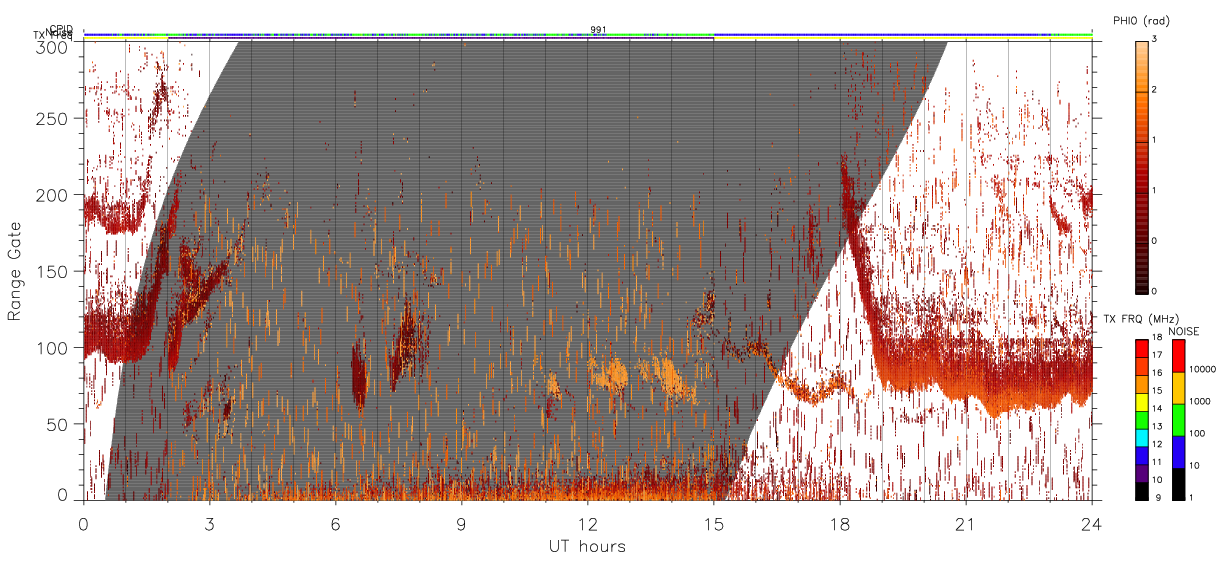Select the '6' tick on UT hours axis

coord(335,523)
